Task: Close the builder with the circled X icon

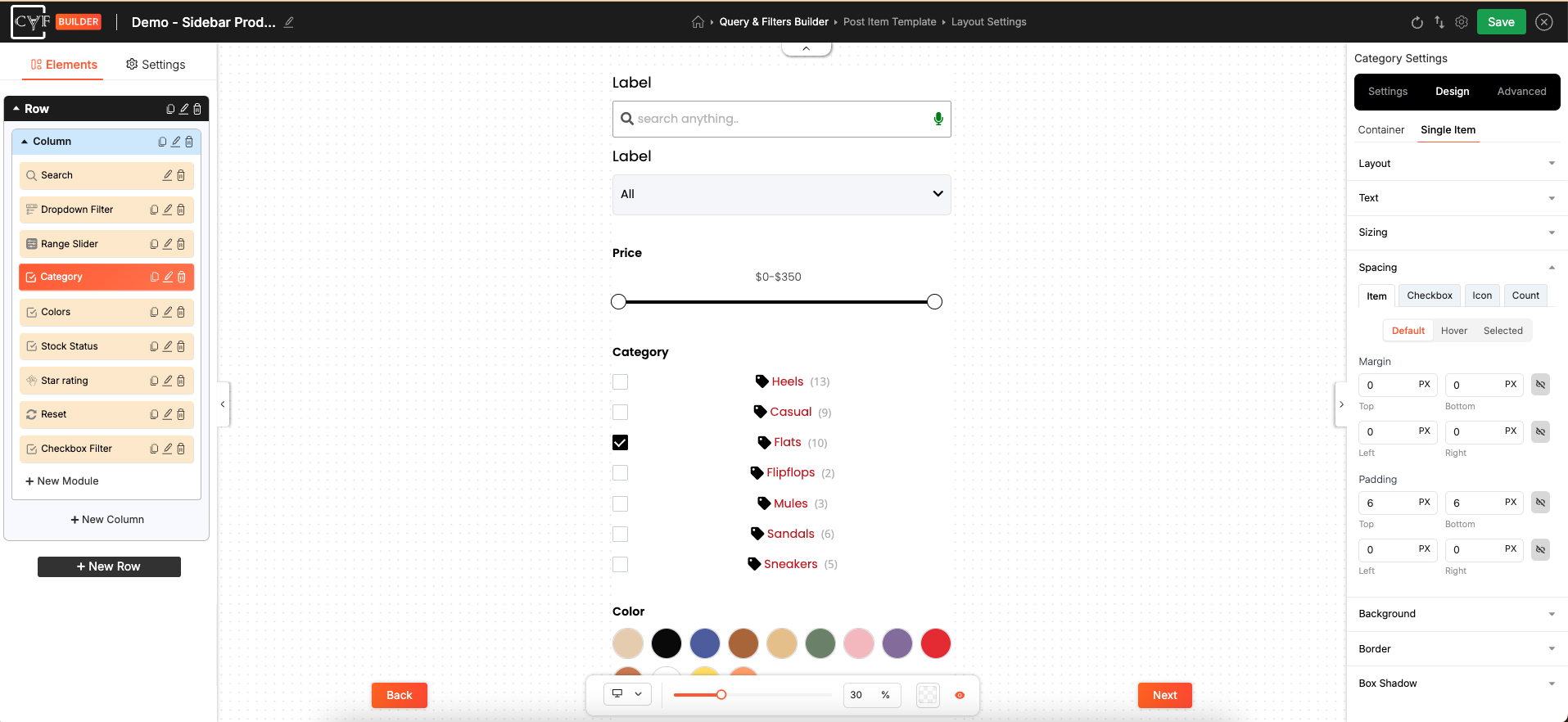Action: click(x=1544, y=22)
